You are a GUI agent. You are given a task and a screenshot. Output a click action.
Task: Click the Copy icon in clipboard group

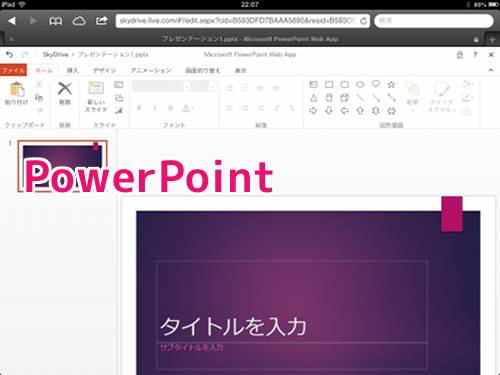tap(39, 98)
